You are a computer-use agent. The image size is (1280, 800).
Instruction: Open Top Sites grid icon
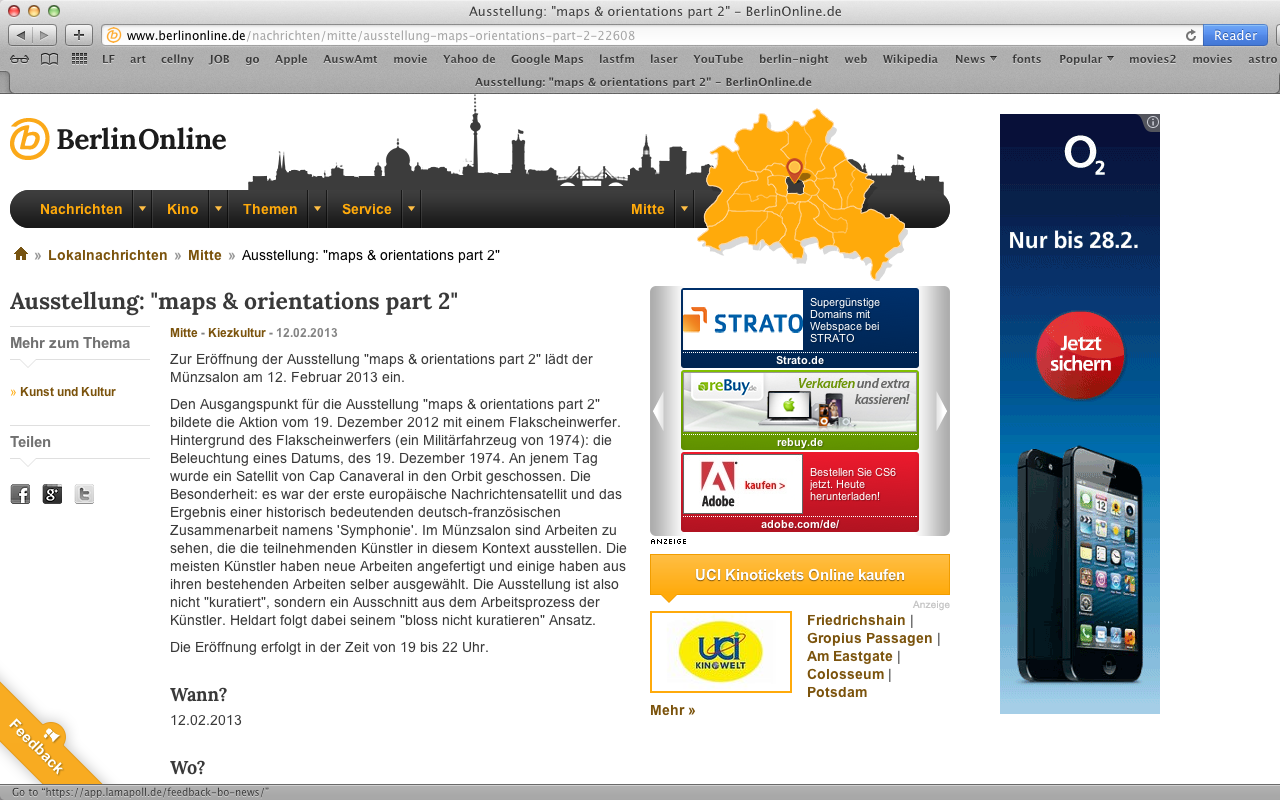click(x=80, y=59)
